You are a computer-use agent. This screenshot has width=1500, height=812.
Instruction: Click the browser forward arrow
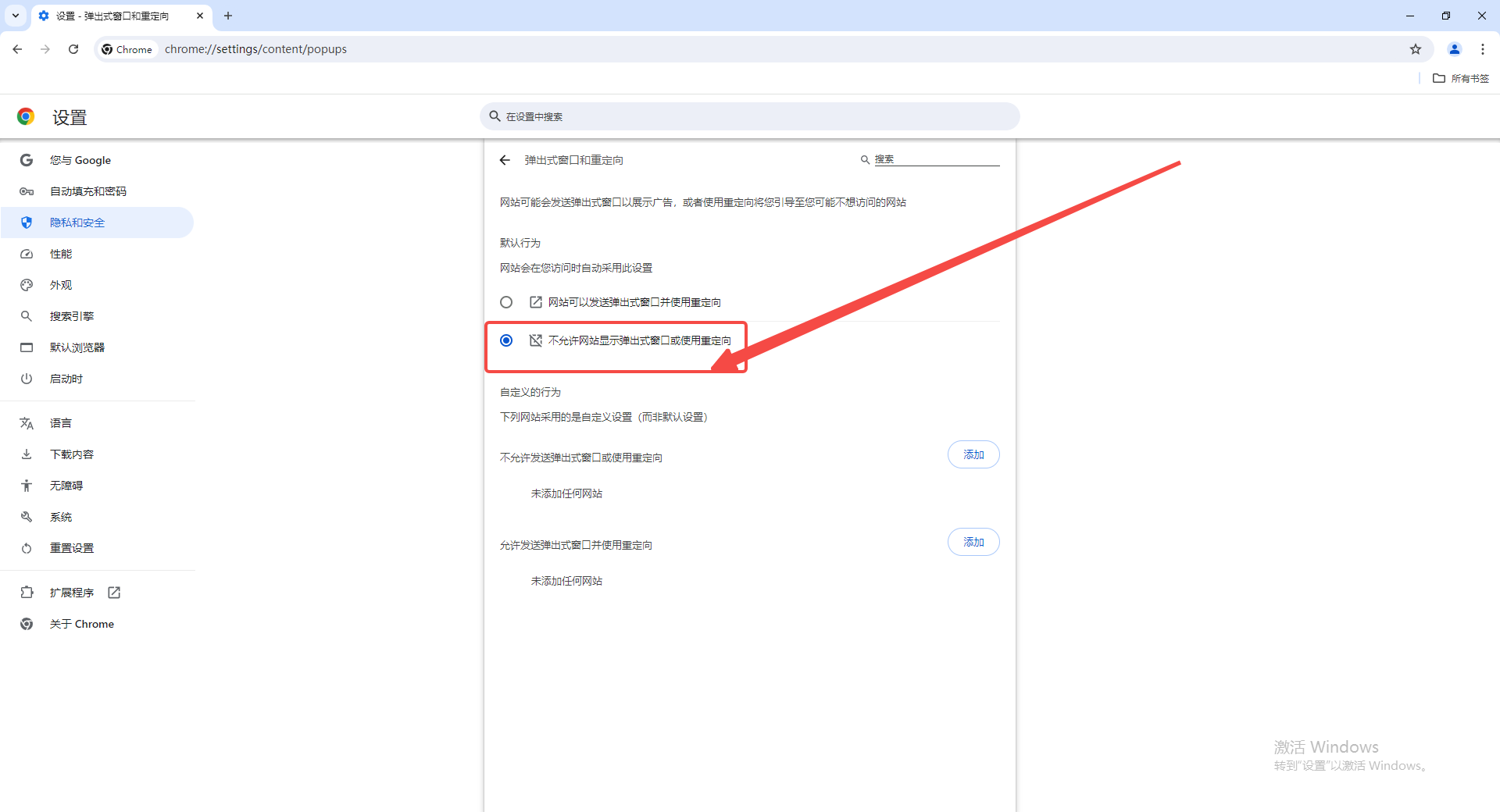click(x=45, y=49)
